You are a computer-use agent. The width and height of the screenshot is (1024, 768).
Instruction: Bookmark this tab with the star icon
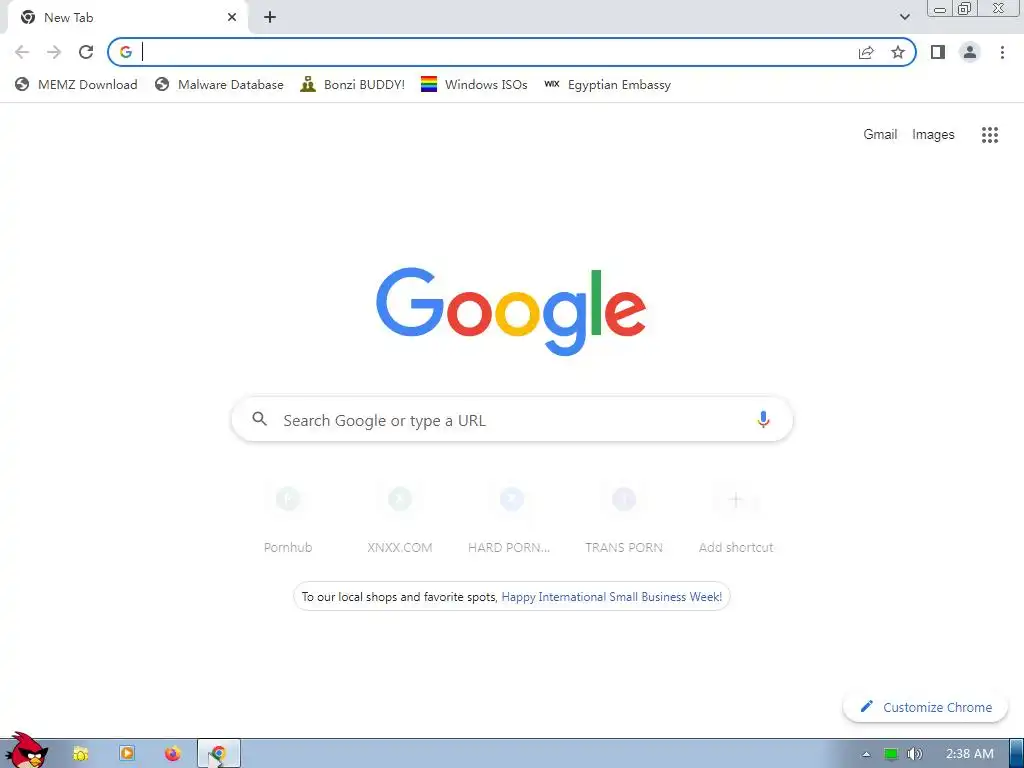click(898, 52)
